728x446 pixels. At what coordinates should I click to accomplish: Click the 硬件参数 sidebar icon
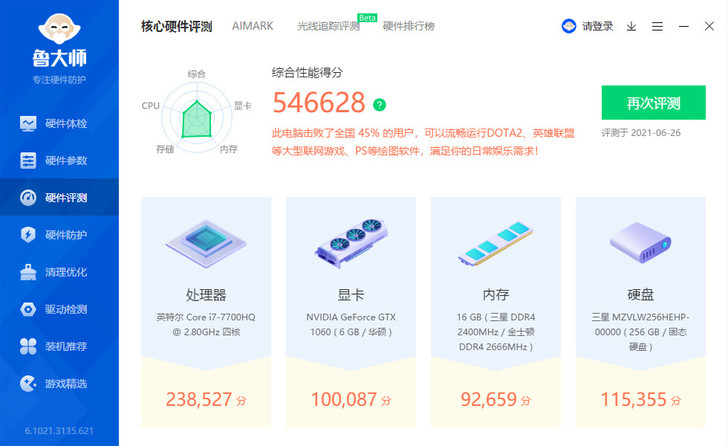click(28, 161)
